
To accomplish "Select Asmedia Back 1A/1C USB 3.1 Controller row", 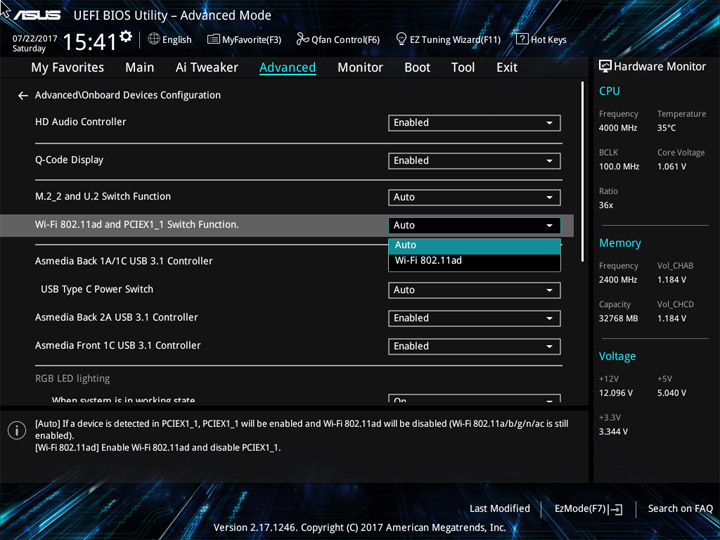I will [124, 261].
